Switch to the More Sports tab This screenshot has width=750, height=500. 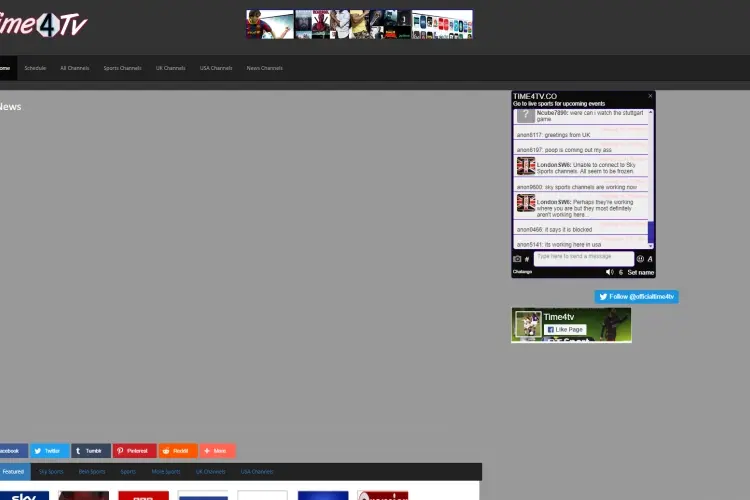click(166, 472)
